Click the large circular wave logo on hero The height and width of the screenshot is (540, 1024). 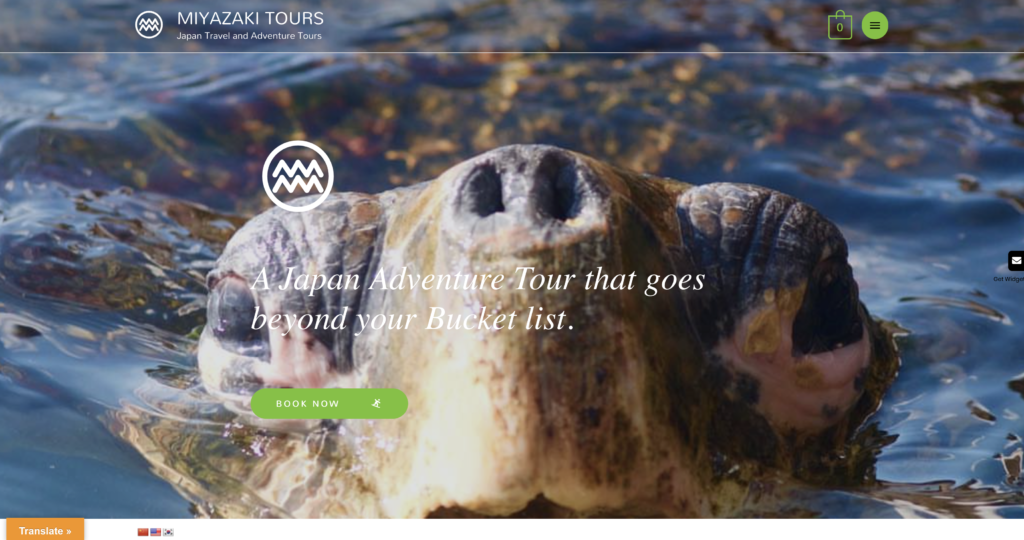click(x=298, y=176)
